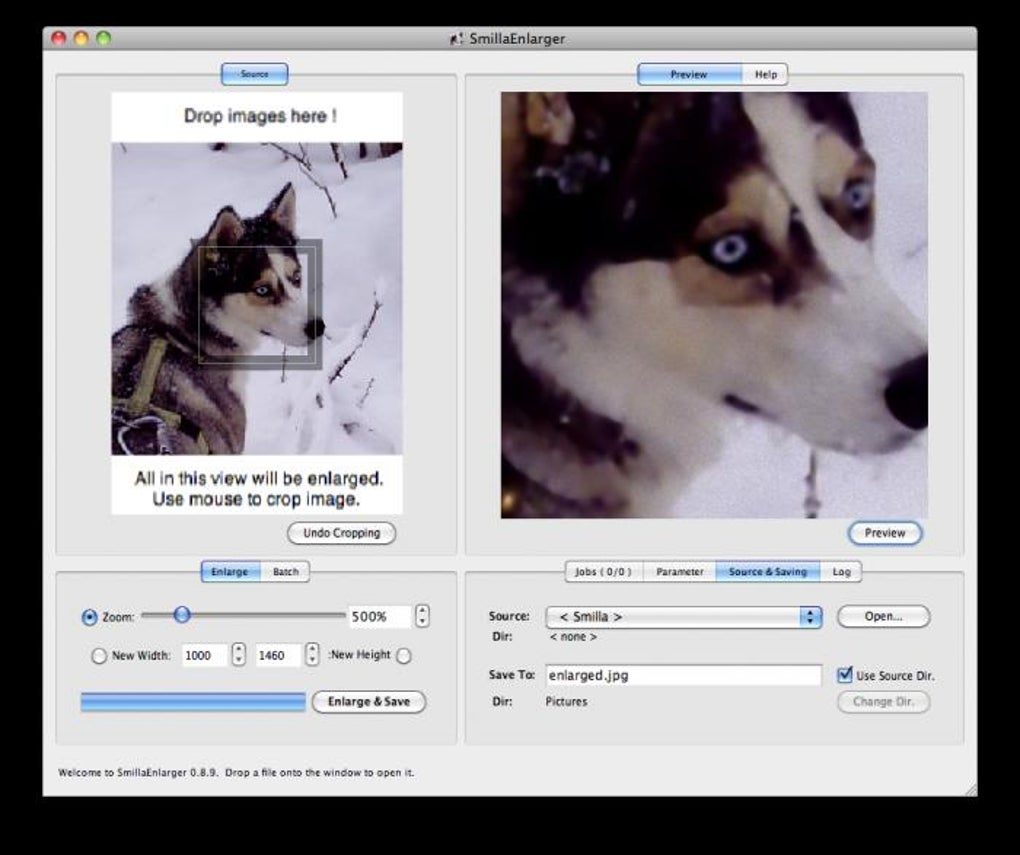Click the height value stepper arrows
The width and height of the screenshot is (1020, 855).
tap(312, 655)
